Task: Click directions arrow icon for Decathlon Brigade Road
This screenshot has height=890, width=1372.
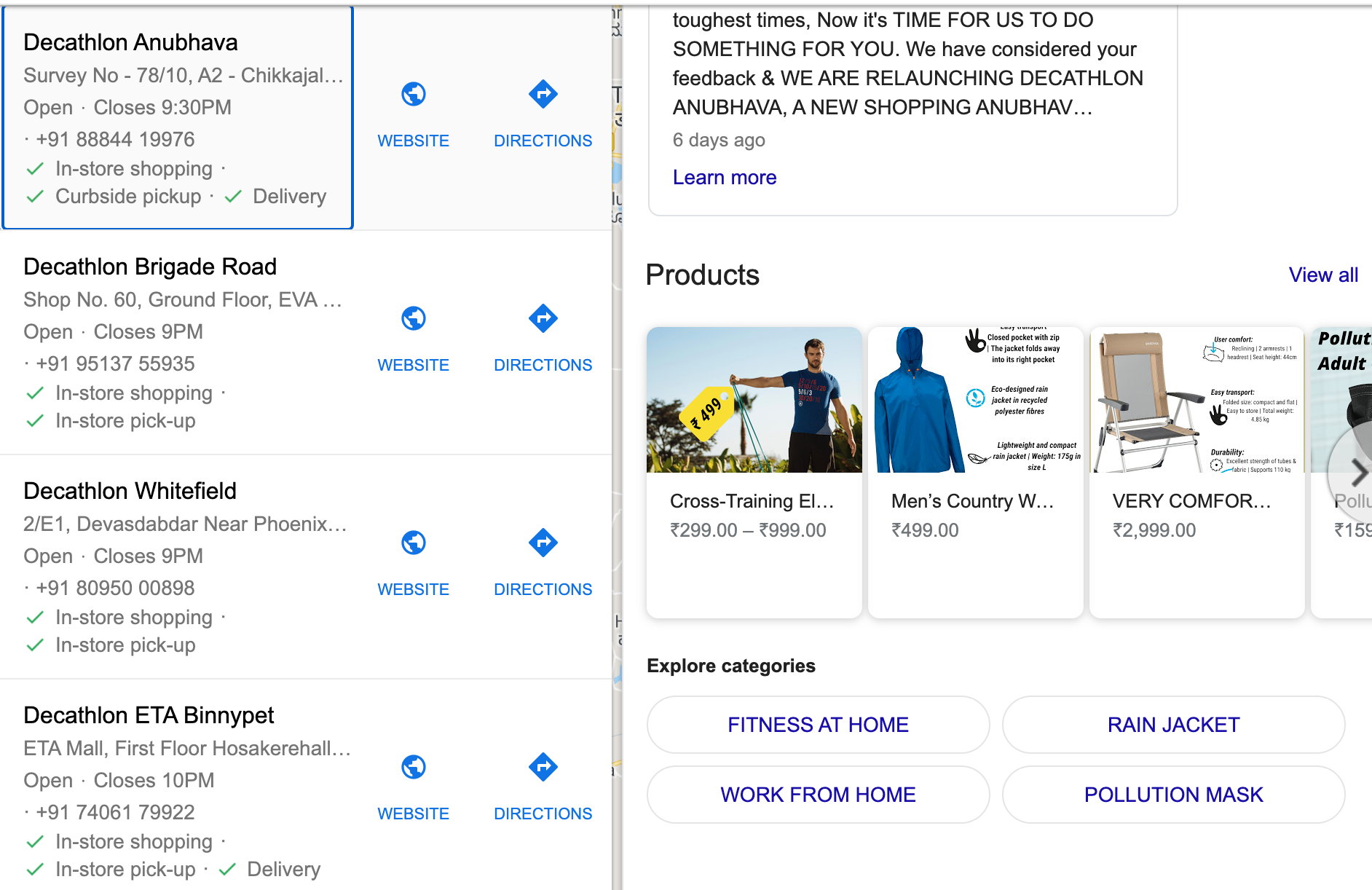Action: coord(543,318)
